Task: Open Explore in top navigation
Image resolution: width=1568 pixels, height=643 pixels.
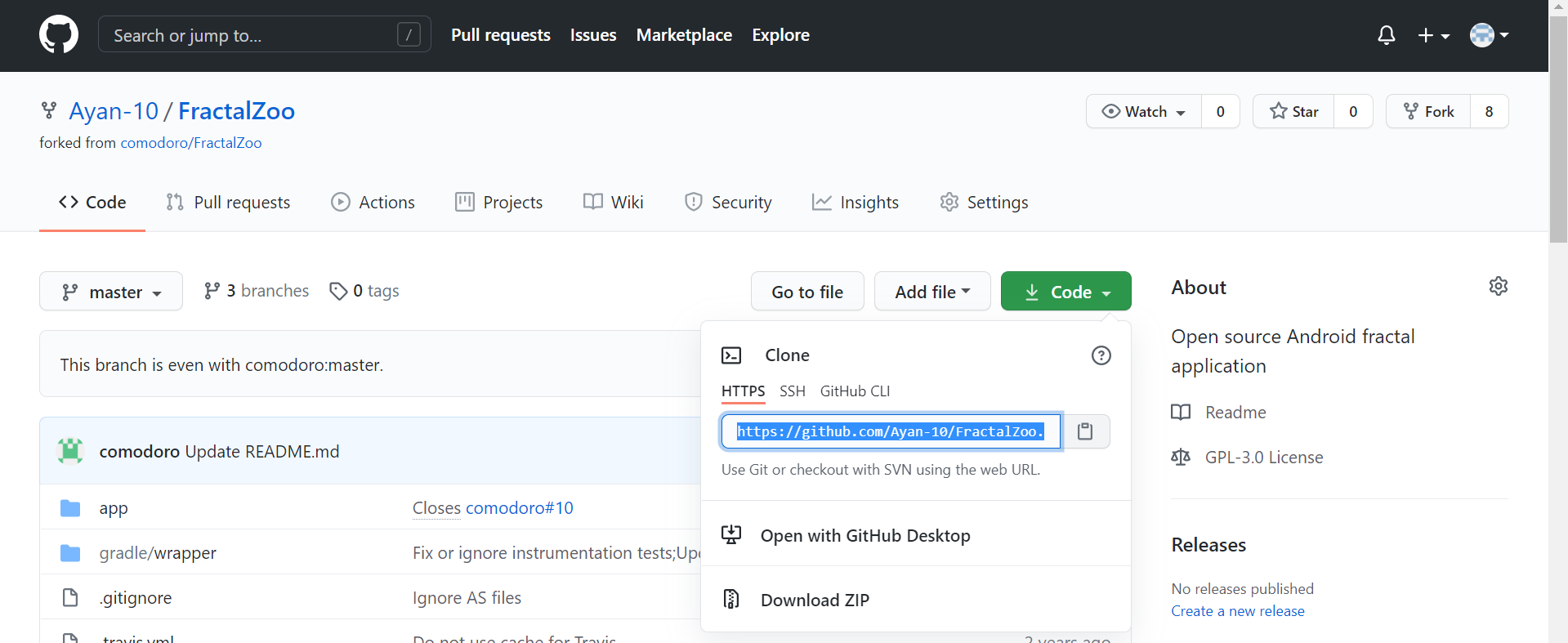Action: [x=780, y=35]
